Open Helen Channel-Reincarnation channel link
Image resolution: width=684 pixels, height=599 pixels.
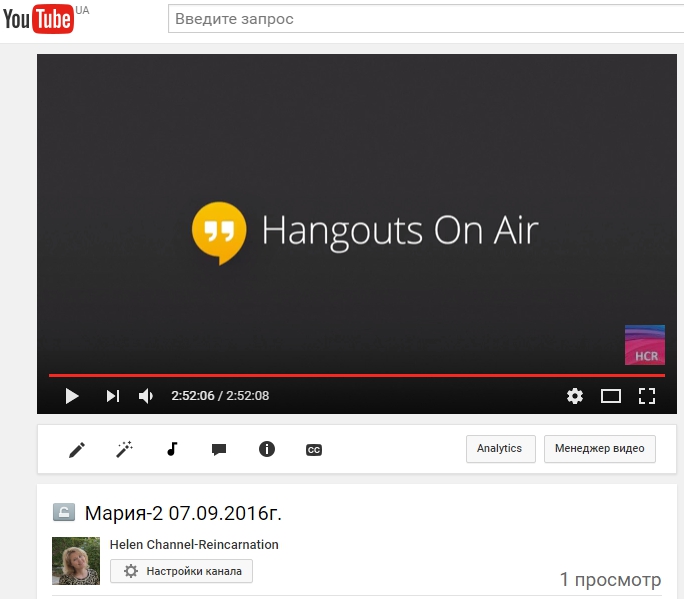(x=194, y=545)
